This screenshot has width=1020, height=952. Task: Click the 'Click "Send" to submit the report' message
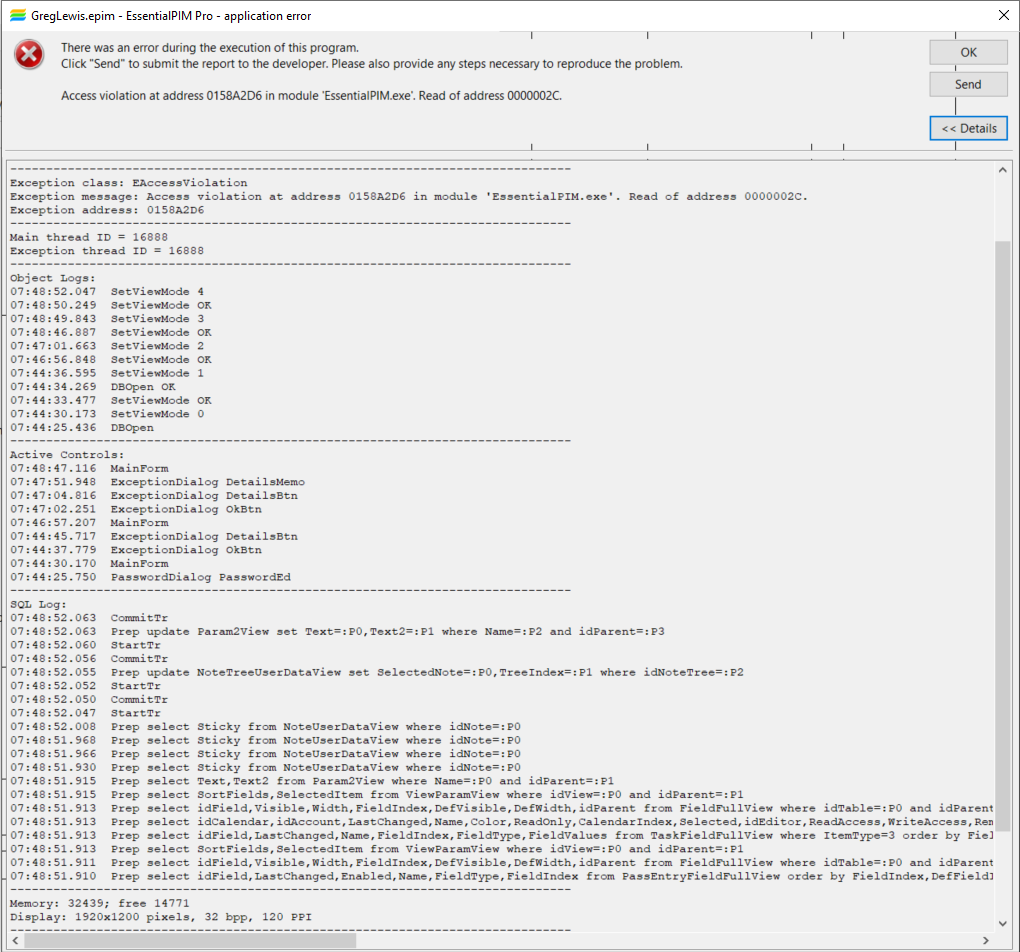372,64
